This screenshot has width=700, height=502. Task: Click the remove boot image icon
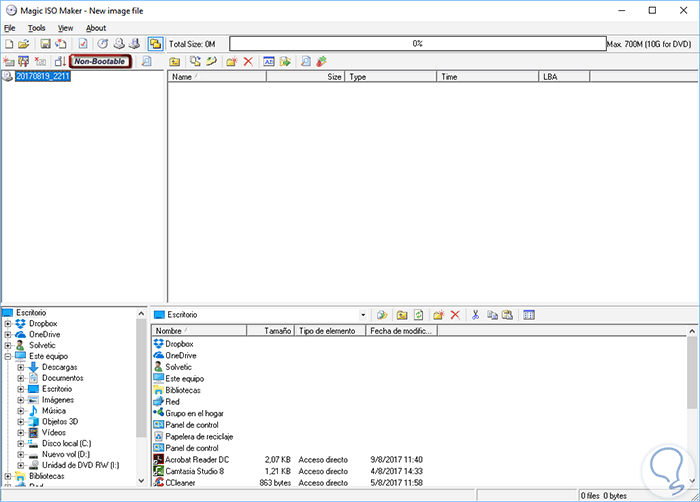(40, 61)
